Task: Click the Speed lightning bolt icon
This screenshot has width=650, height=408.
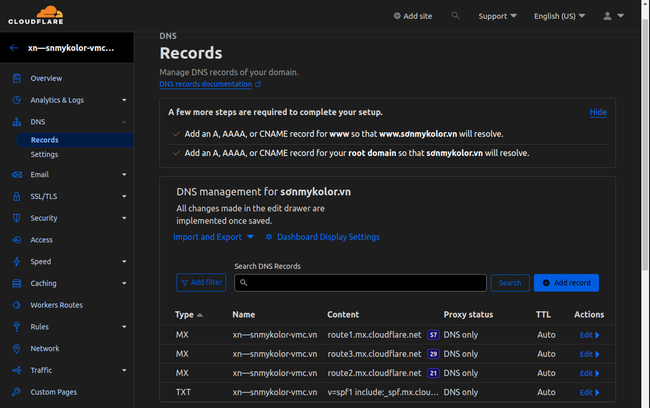Action: click(17, 262)
